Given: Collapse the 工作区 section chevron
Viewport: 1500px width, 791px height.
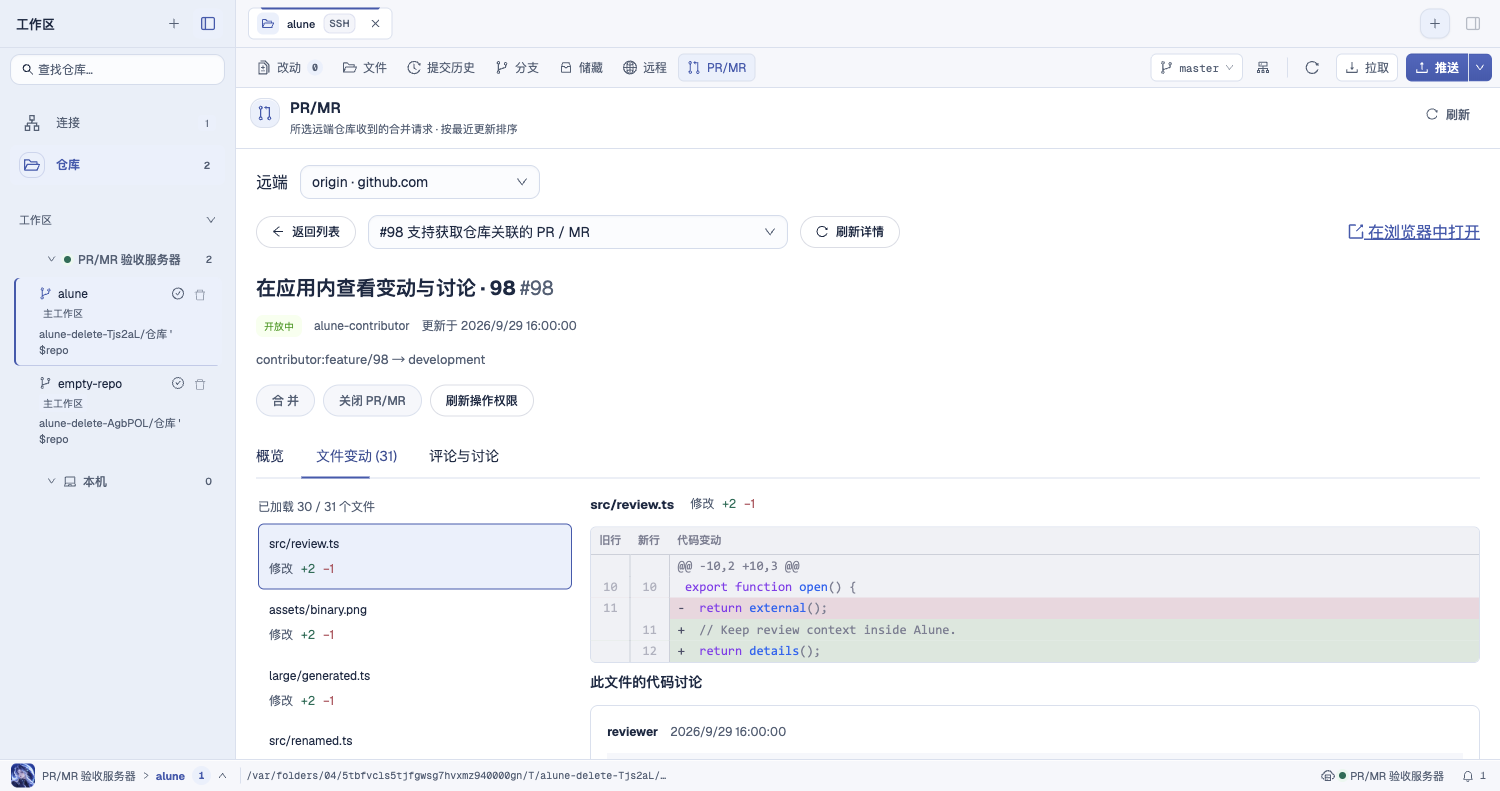Looking at the screenshot, I should [210, 220].
